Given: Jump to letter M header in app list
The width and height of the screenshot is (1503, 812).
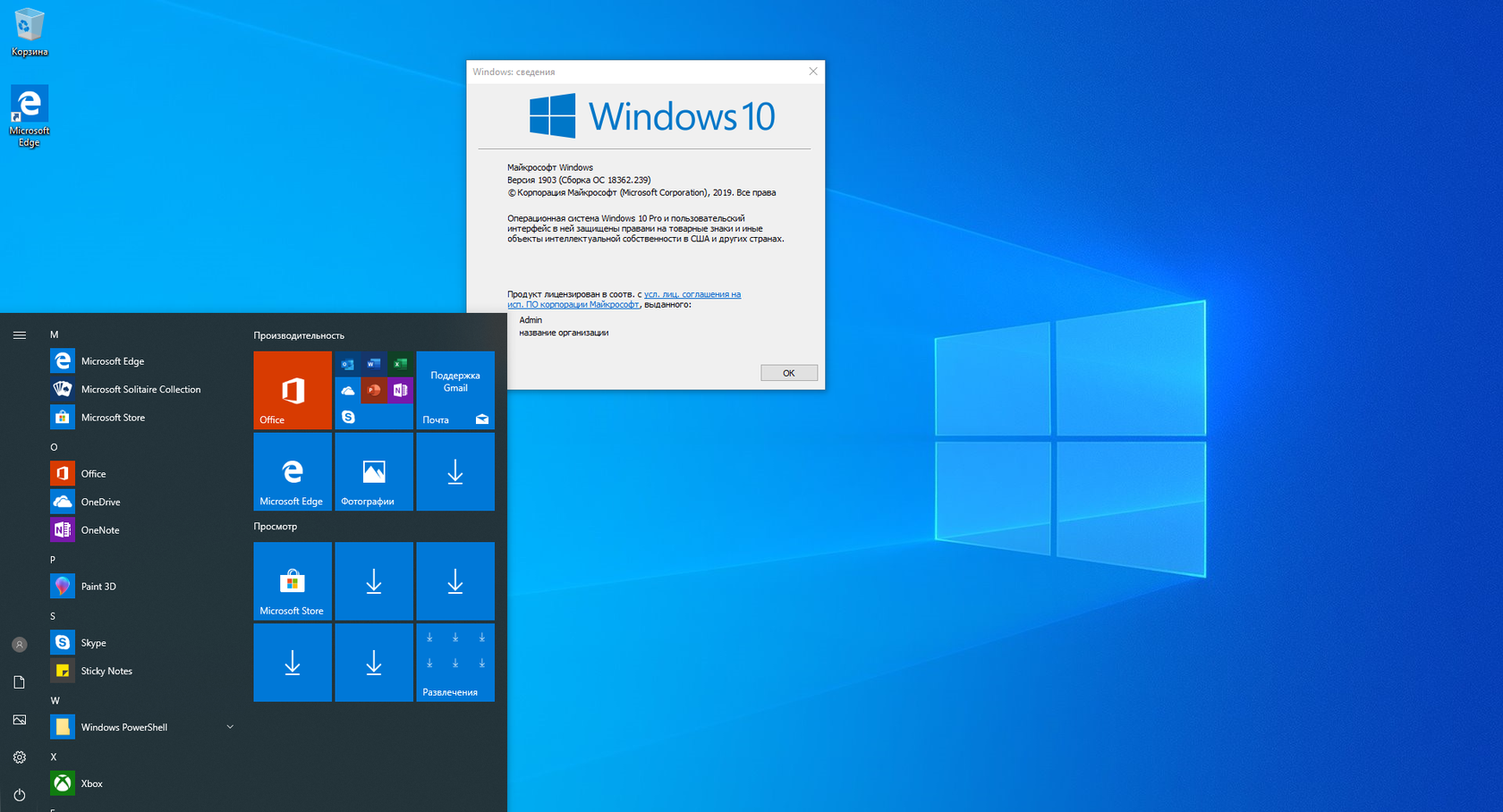Looking at the screenshot, I should [x=55, y=334].
